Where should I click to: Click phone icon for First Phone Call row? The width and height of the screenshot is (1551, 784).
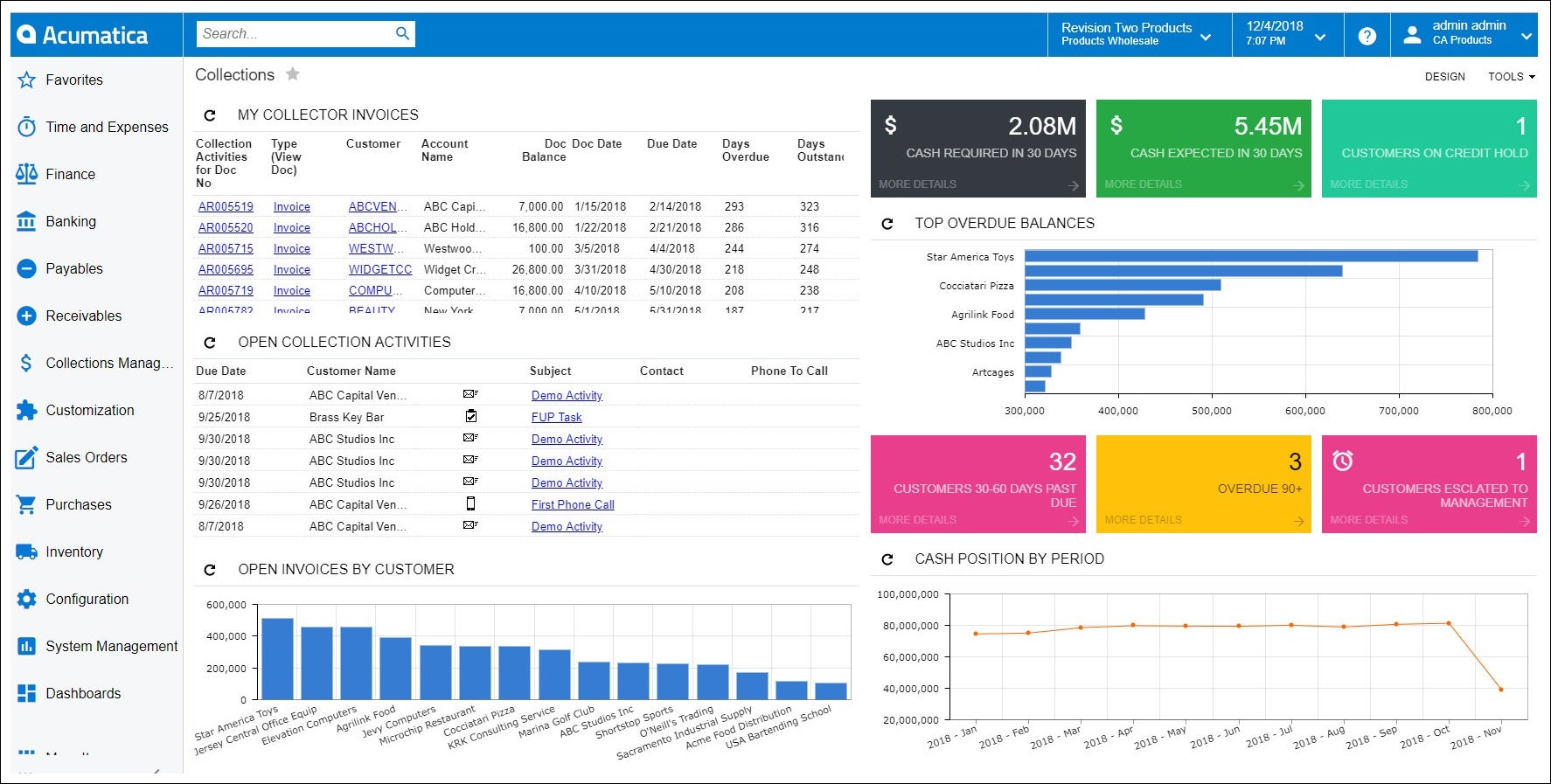pyautogui.click(x=471, y=503)
